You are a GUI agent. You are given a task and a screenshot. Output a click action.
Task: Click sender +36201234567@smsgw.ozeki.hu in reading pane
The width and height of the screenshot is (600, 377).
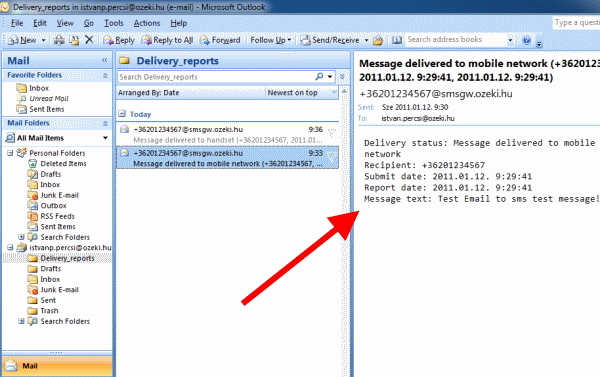[436, 94]
